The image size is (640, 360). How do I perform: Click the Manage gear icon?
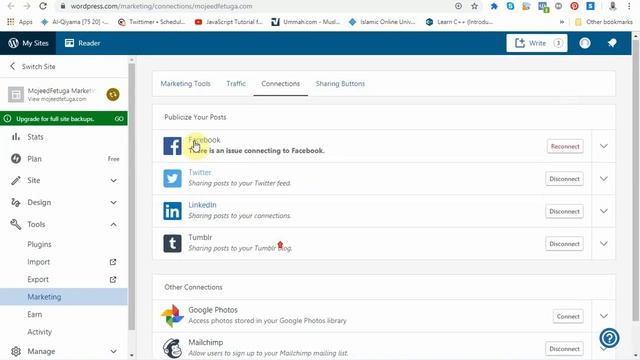pos(16,351)
